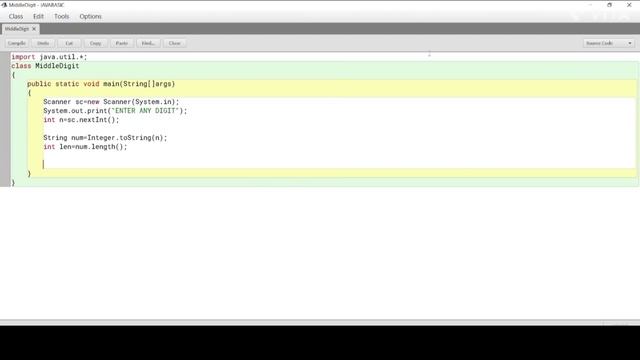Close the editor window

tap(629, 5)
